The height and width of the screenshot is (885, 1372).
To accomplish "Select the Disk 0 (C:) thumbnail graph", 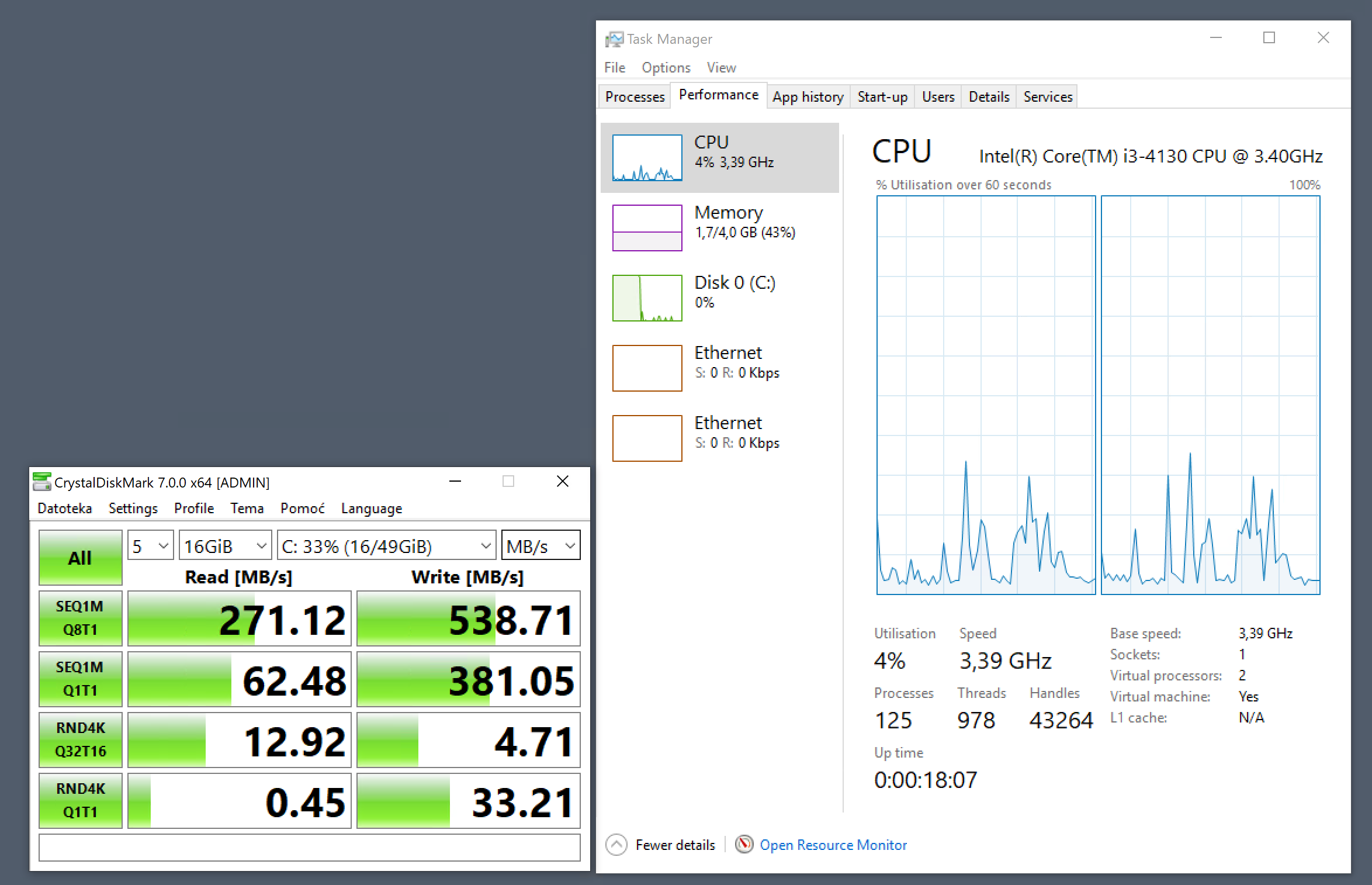I will (647, 298).
